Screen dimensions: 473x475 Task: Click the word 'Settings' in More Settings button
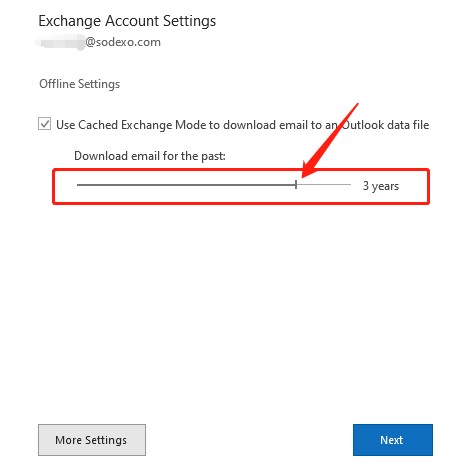coord(106,440)
